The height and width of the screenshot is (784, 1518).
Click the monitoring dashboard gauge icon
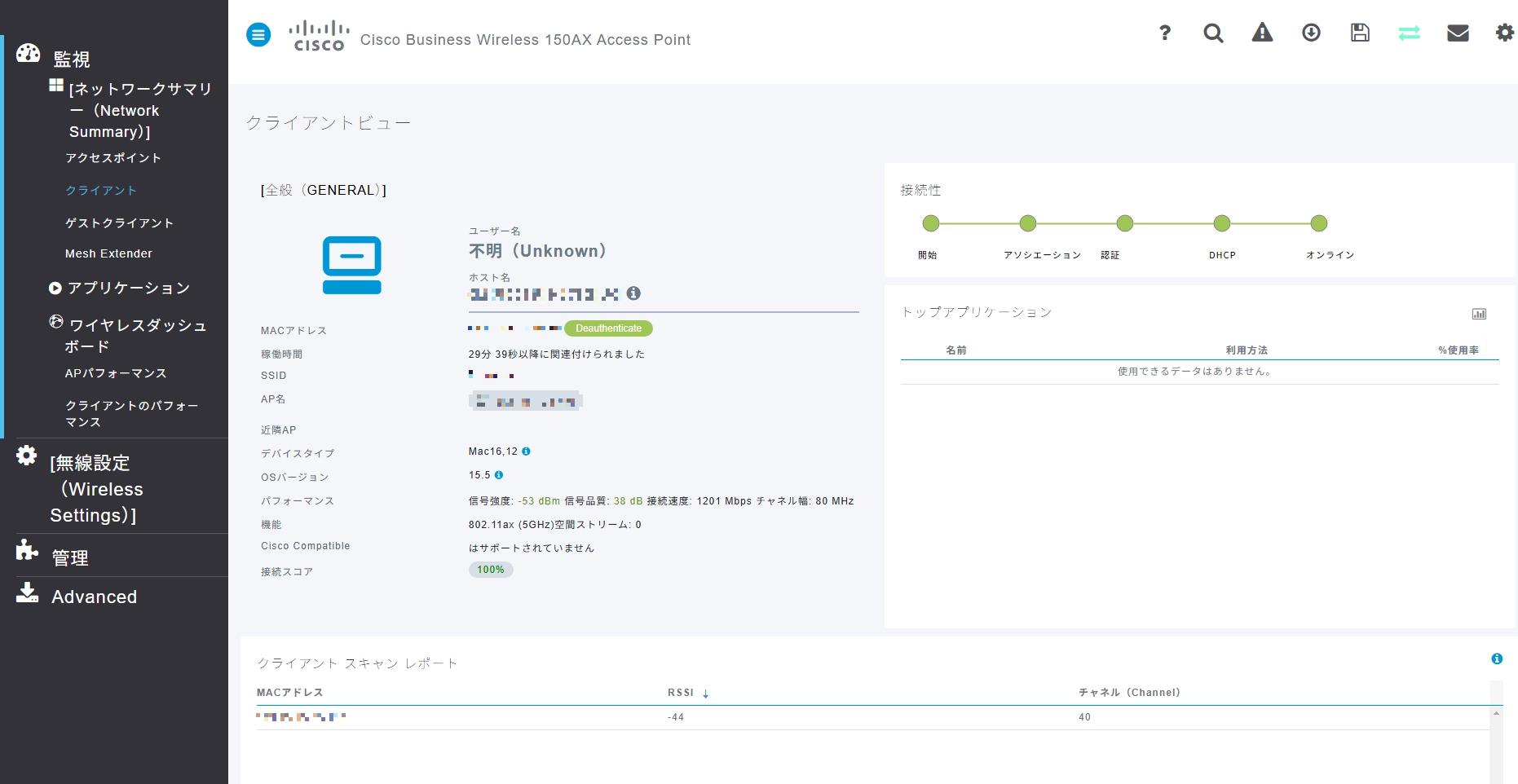point(29,53)
